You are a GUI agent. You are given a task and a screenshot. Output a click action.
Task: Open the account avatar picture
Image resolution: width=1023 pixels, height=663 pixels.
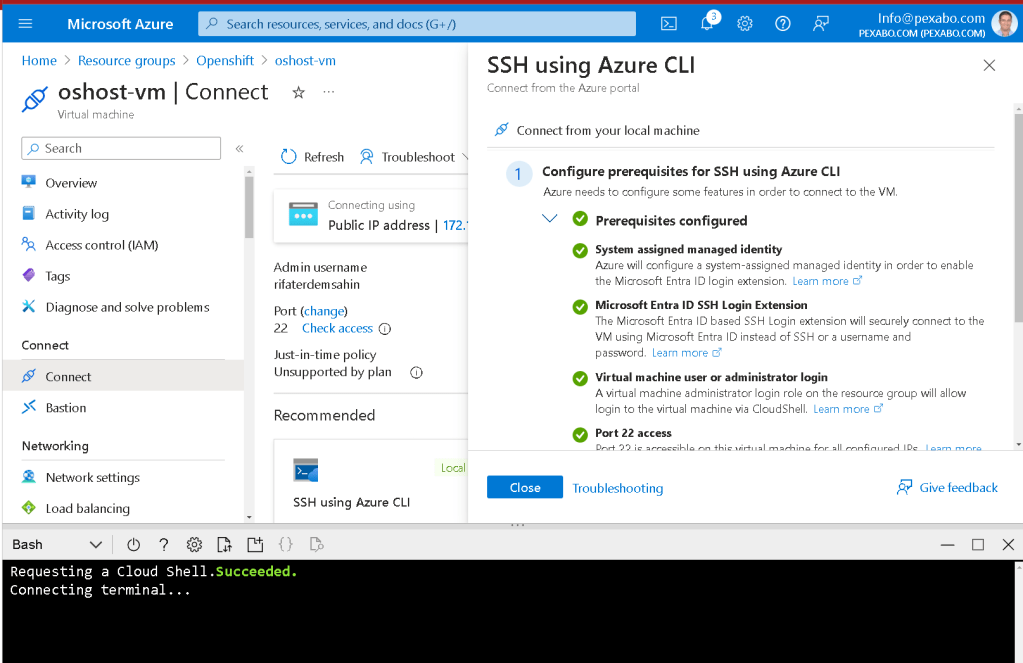click(1003, 23)
